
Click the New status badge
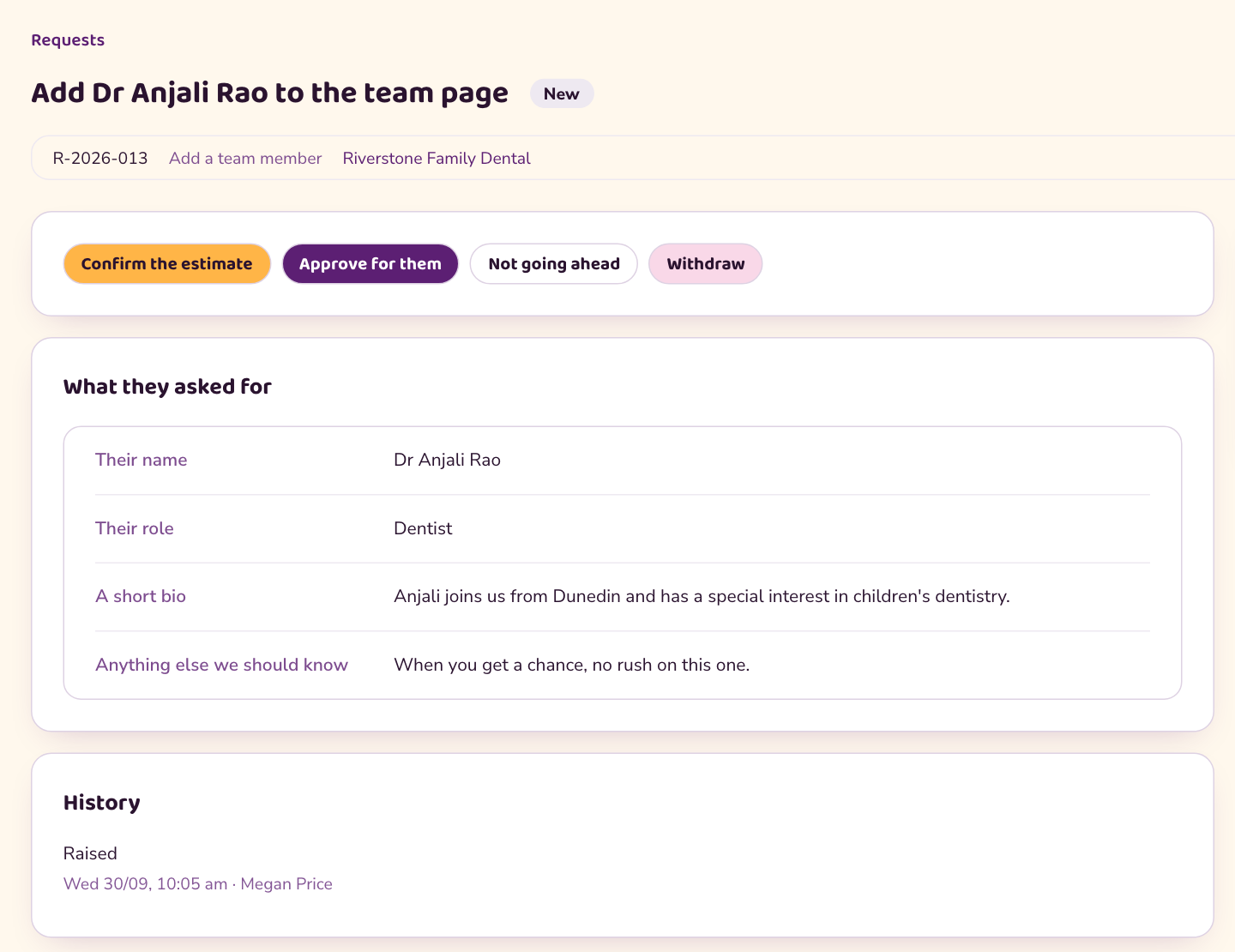coord(562,94)
